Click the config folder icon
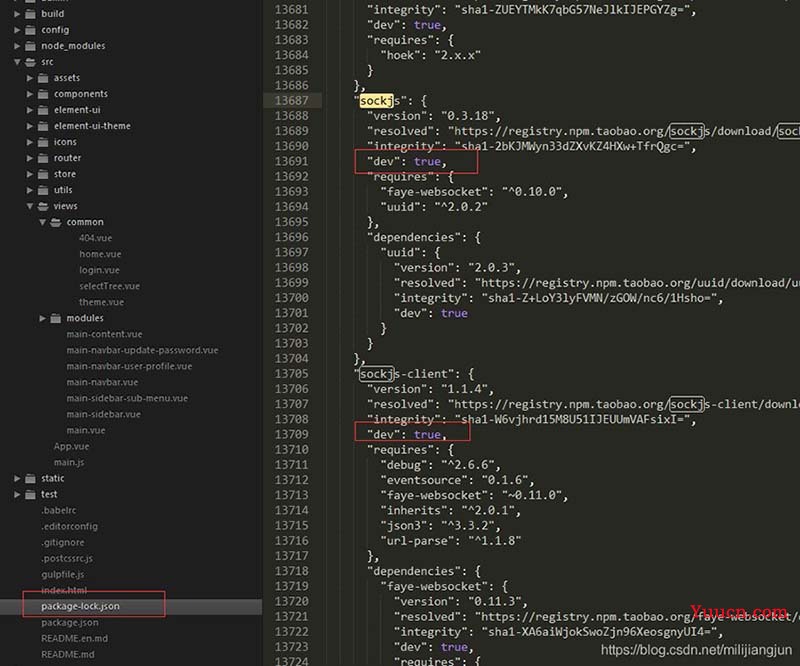800x666 pixels. coord(31,30)
